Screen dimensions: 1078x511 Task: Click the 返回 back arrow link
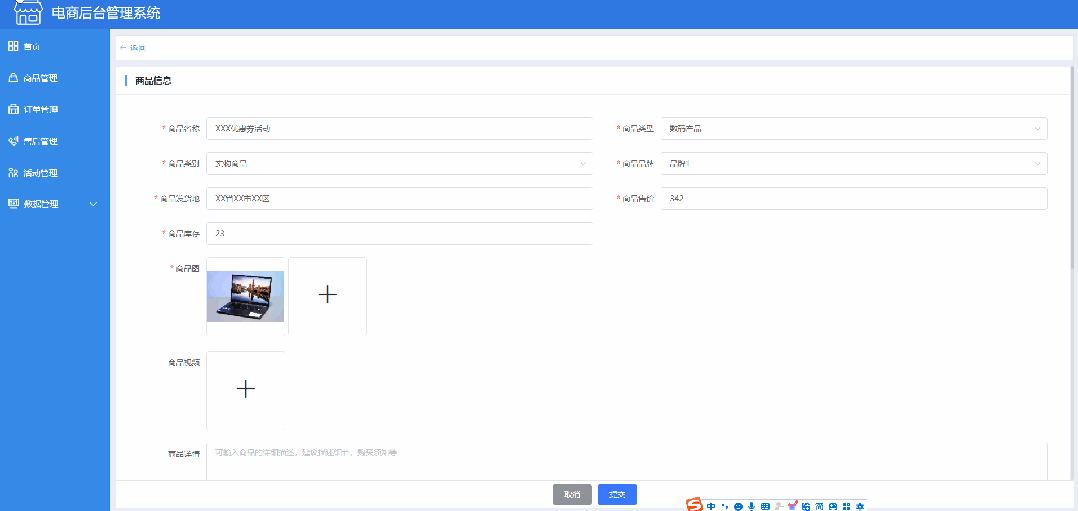point(132,47)
